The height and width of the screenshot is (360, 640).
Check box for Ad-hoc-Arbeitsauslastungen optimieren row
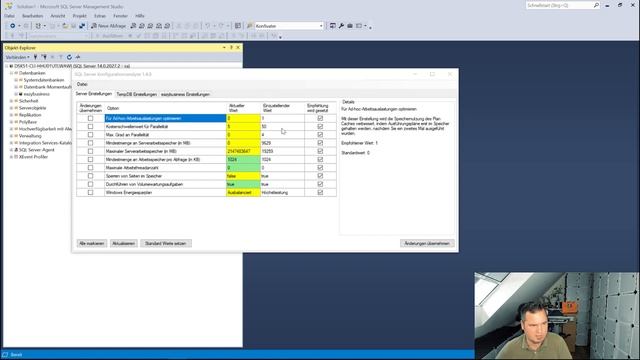[x=90, y=118]
